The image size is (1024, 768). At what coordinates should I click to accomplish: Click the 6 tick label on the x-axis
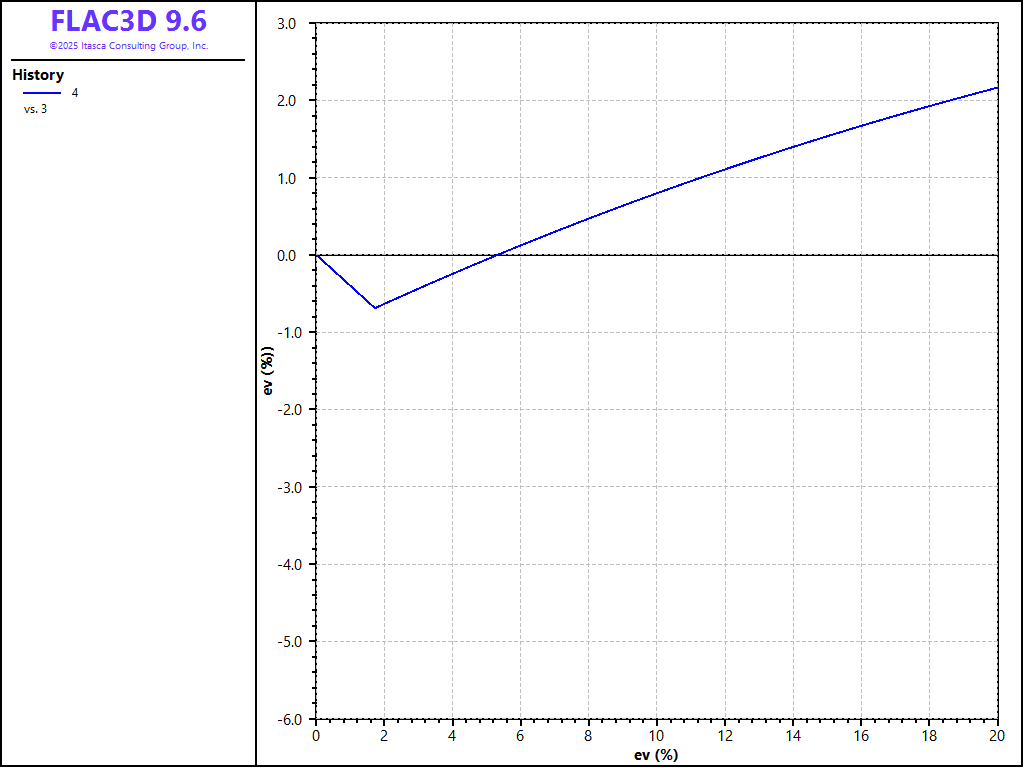(520, 735)
